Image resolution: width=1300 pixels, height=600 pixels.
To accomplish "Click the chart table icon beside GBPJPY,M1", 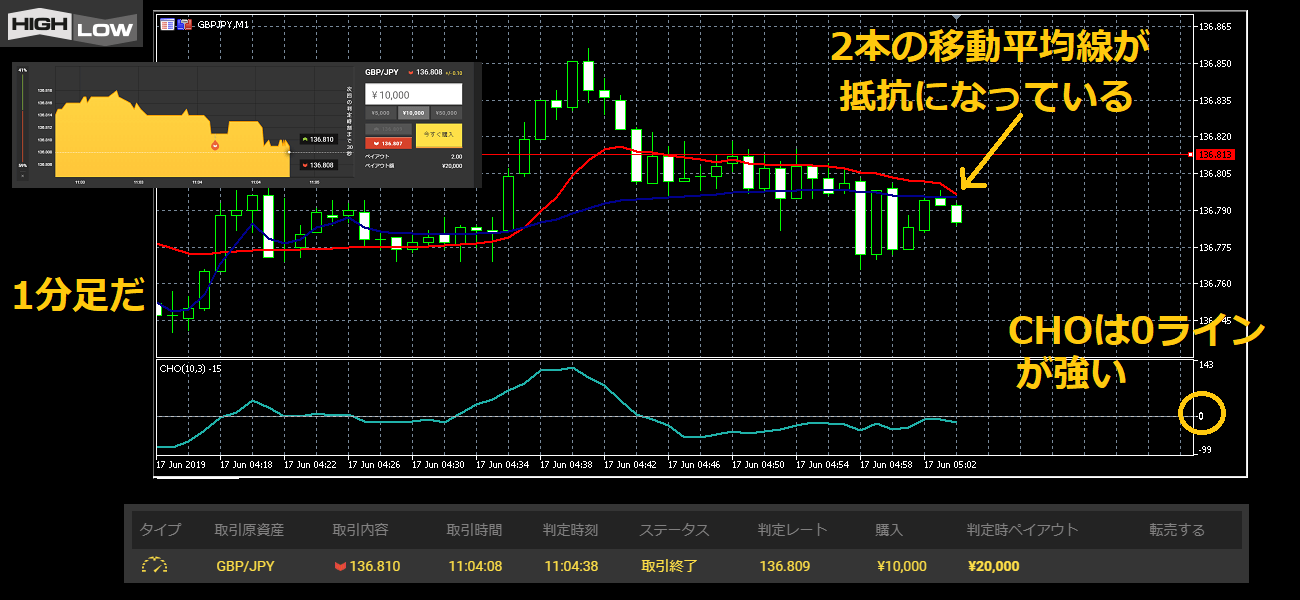I will [167, 24].
